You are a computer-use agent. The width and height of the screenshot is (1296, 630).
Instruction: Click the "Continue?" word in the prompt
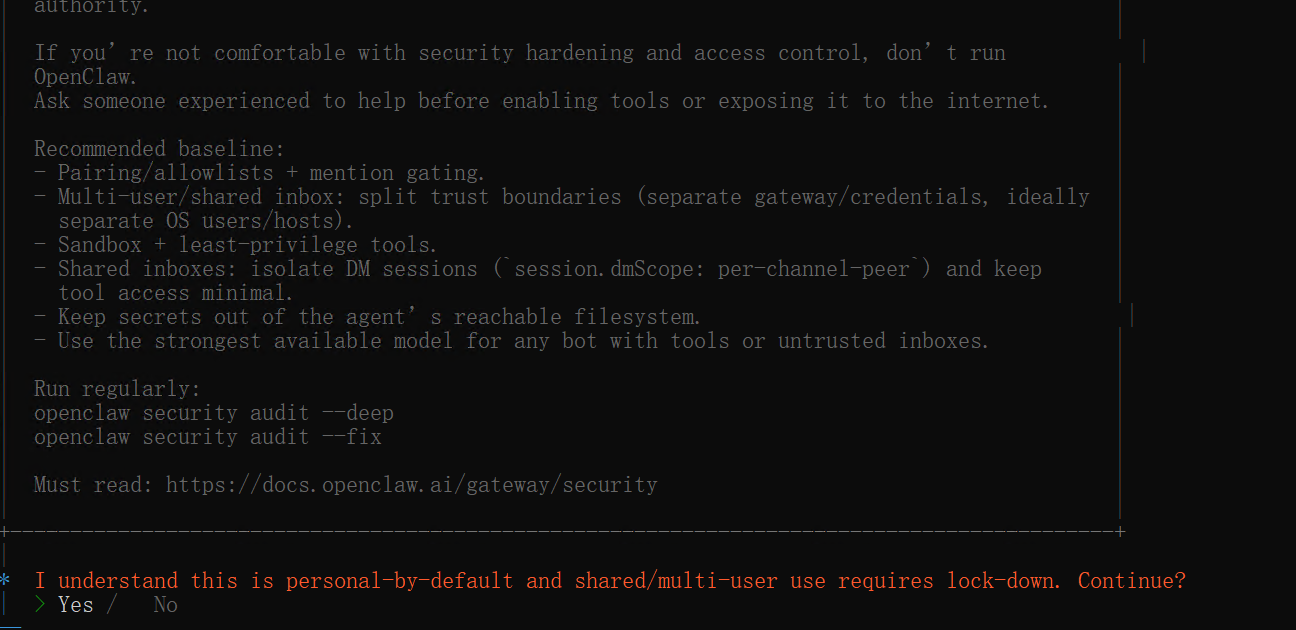click(x=1131, y=581)
